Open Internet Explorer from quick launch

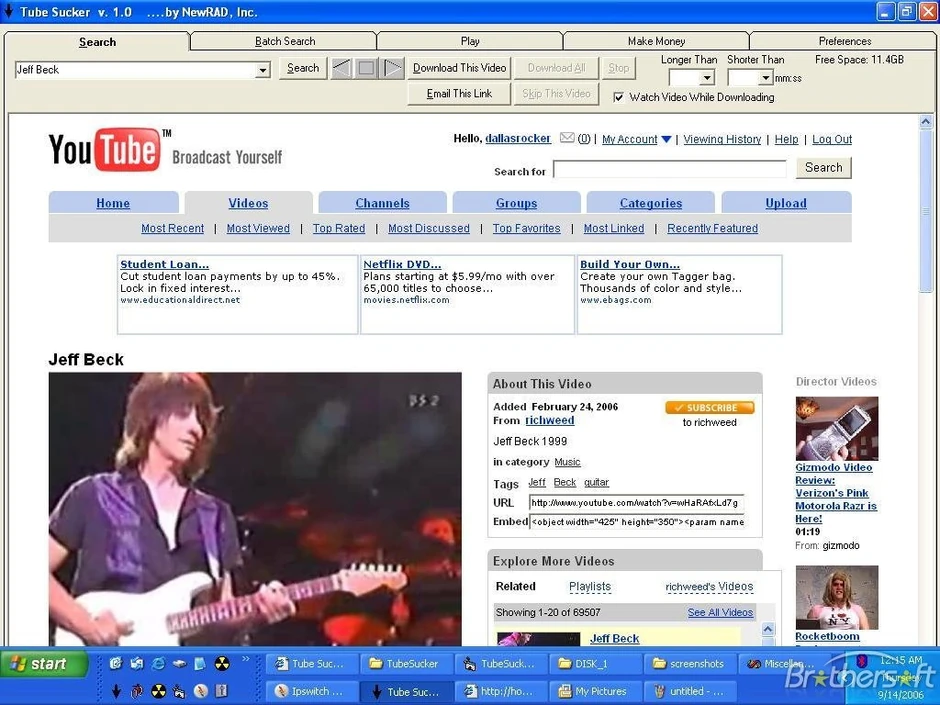point(157,663)
